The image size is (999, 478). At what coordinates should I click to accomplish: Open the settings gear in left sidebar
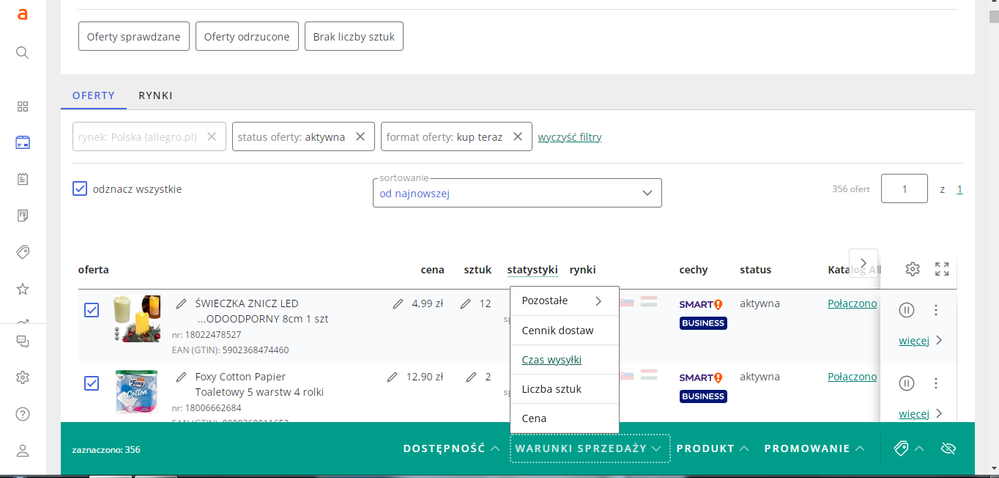point(22,377)
